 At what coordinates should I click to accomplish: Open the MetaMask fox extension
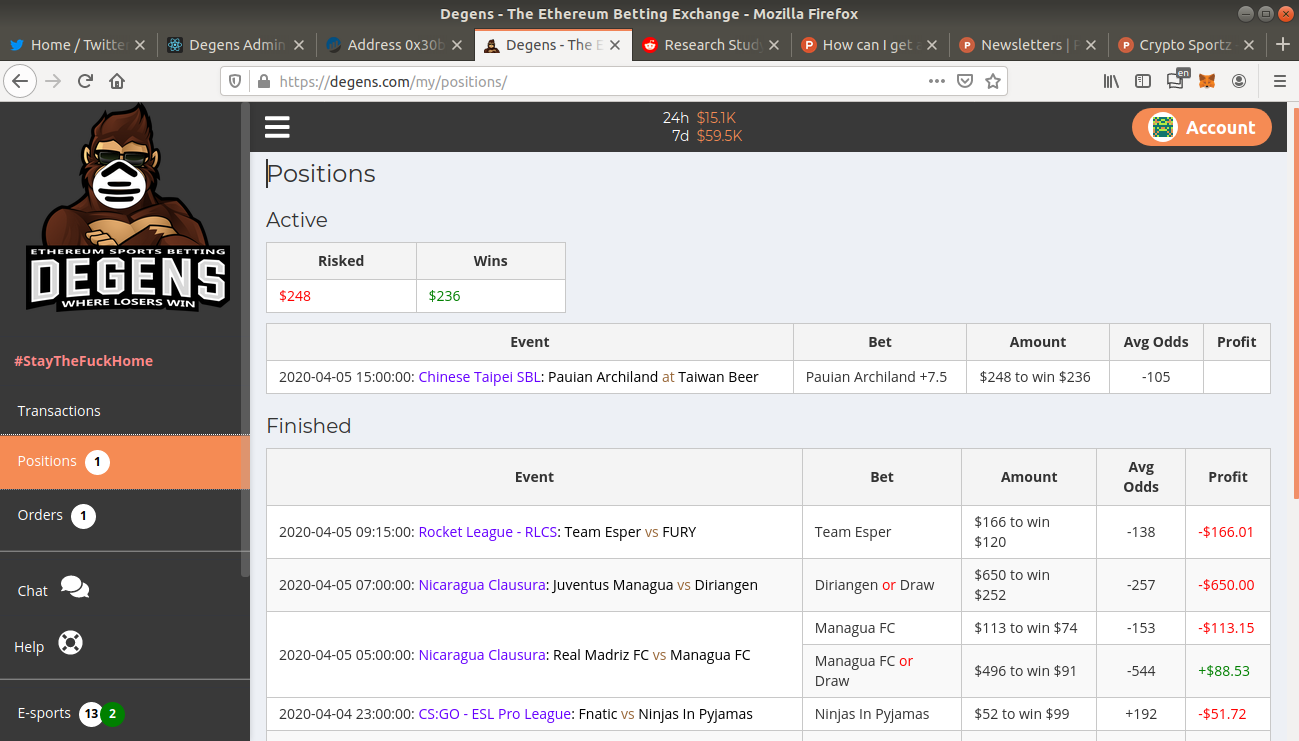coord(1207,81)
